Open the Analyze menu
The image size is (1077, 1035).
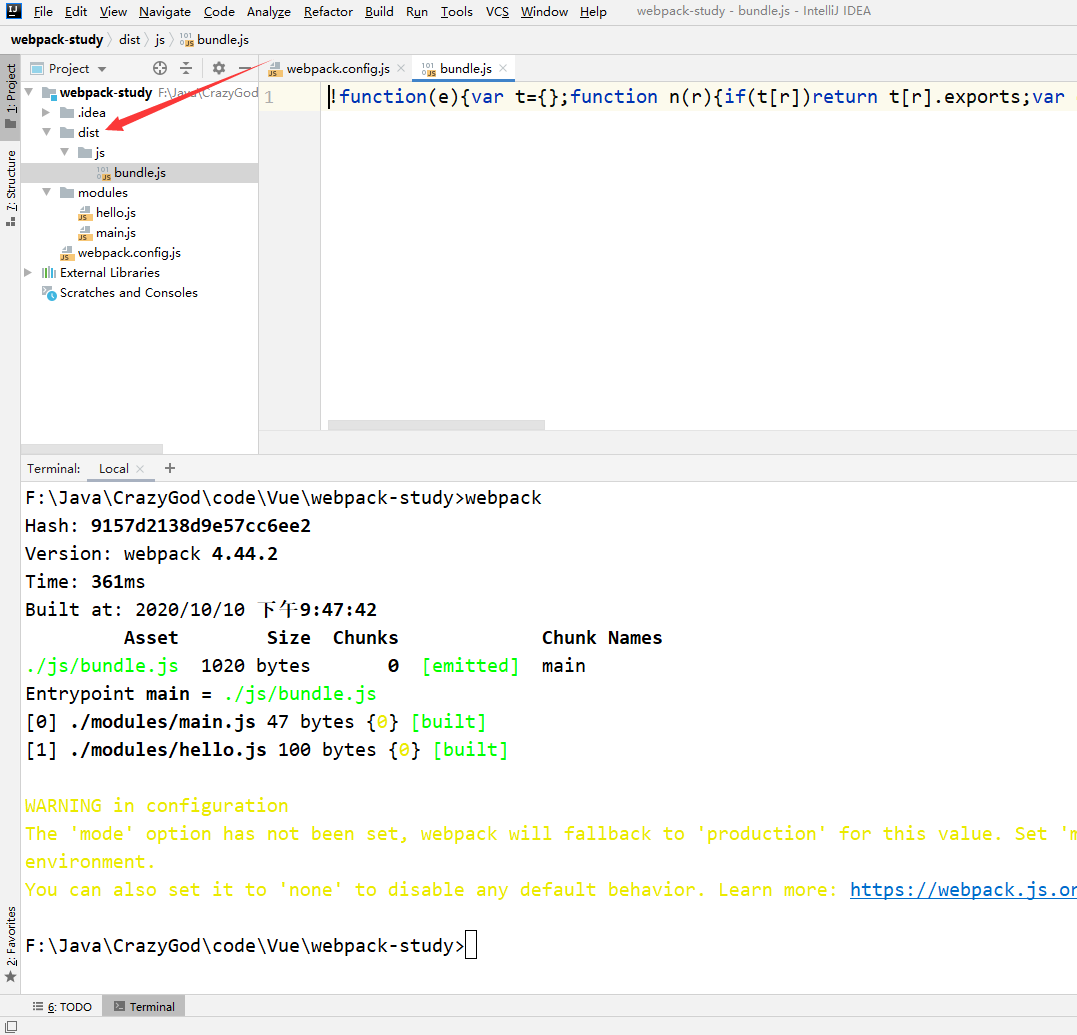point(269,12)
